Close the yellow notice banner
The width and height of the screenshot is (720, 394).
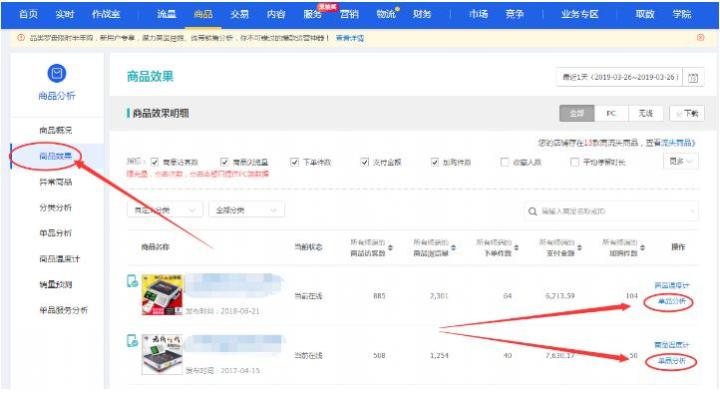click(700, 38)
